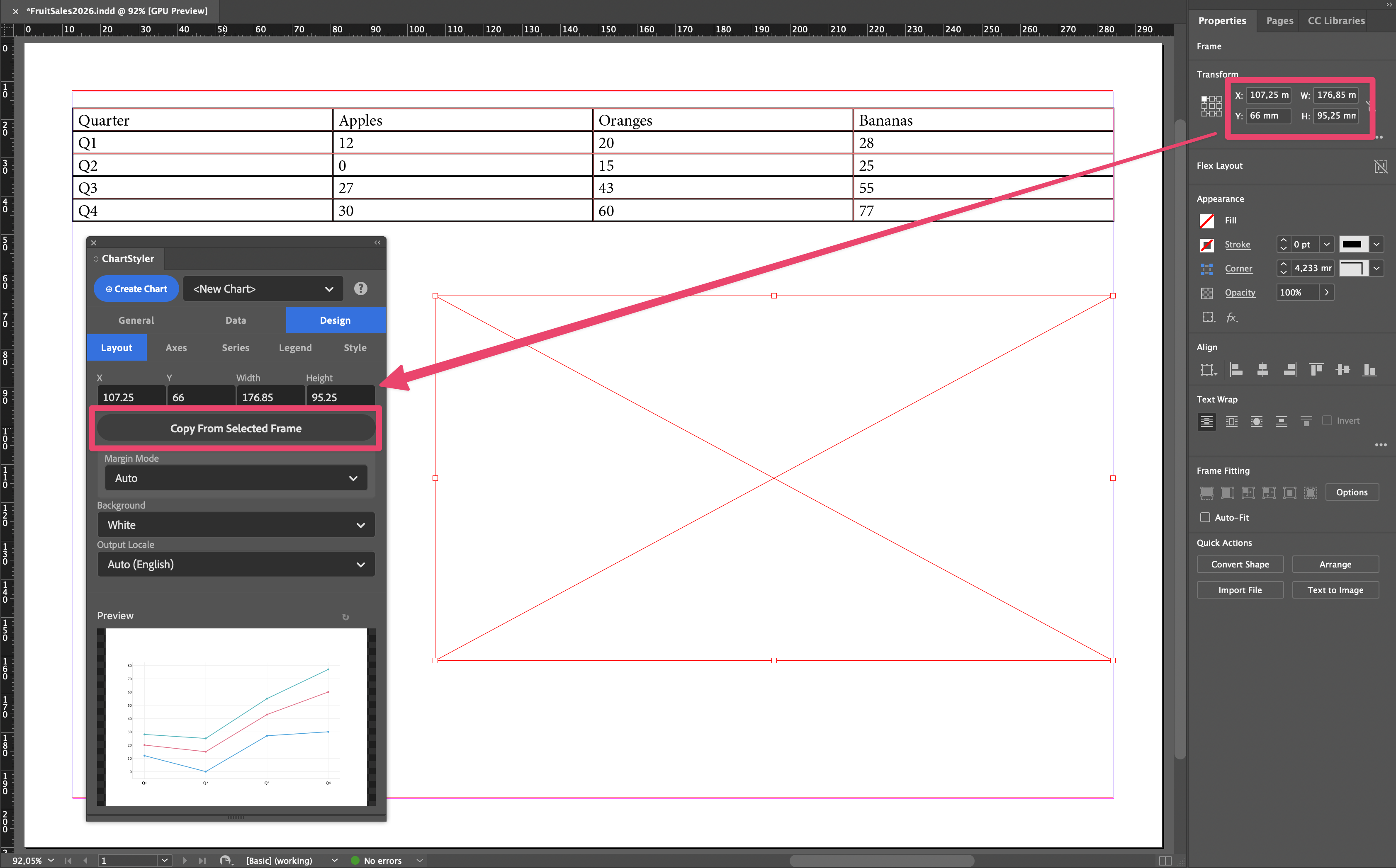1396x868 pixels.
Task: Select Wrap around bounding box icon
Action: pyautogui.click(x=1232, y=422)
